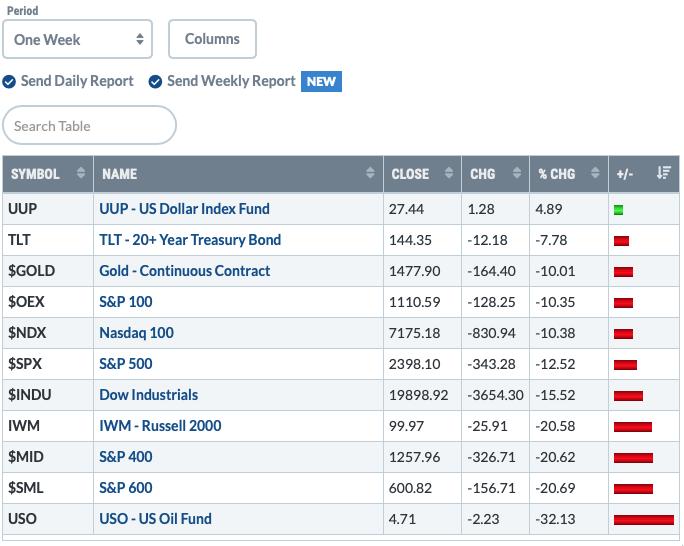Select the IWM symbol cell
This screenshot has width=684, height=546.
(x=48, y=426)
